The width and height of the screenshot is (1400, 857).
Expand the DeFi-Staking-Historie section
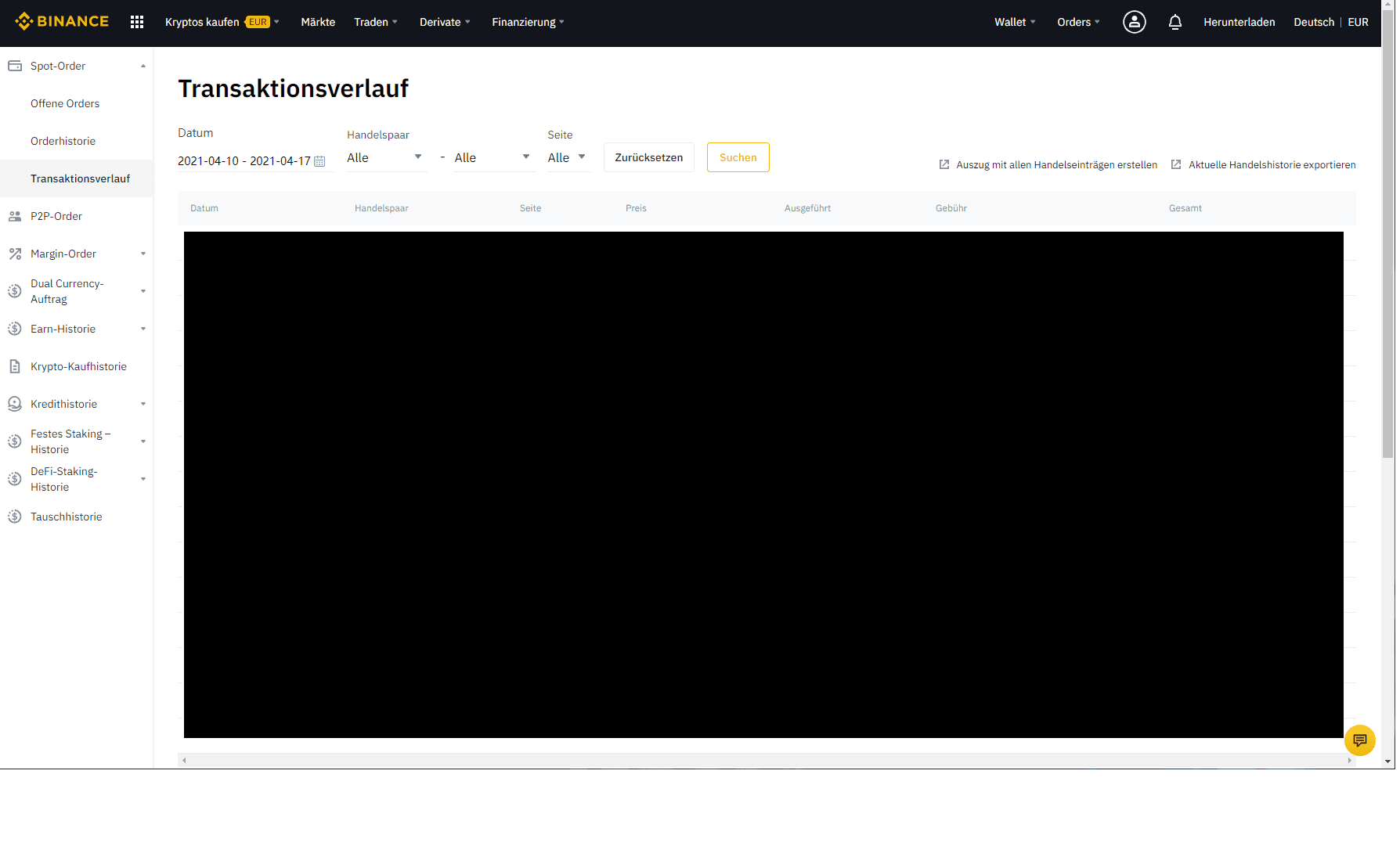pyautogui.click(x=143, y=479)
